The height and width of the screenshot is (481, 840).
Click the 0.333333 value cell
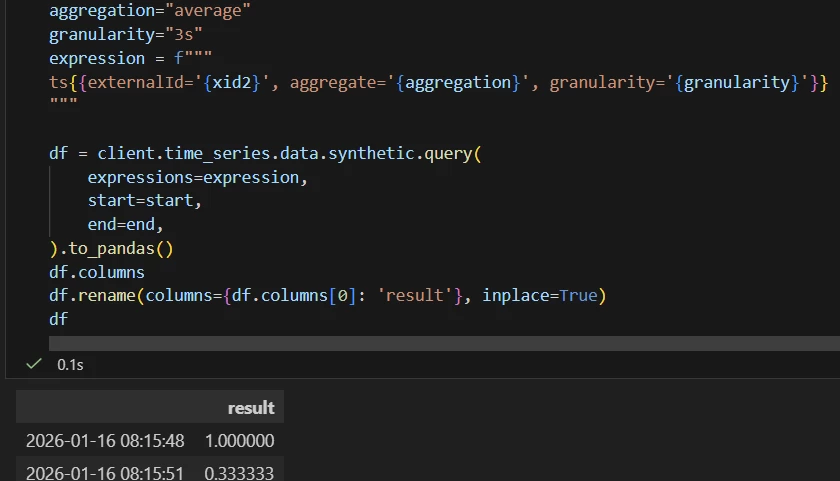coord(239,472)
